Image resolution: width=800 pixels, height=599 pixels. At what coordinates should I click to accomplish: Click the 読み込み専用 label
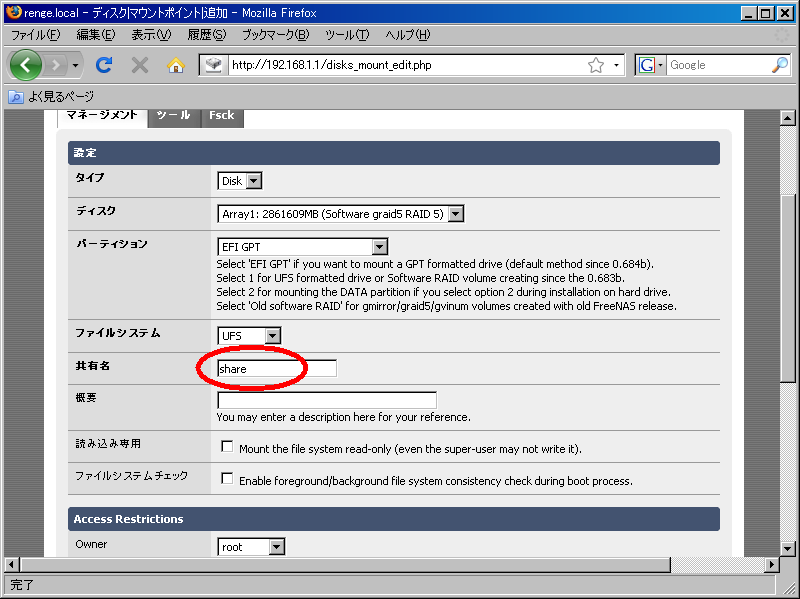pyautogui.click(x=108, y=443)
